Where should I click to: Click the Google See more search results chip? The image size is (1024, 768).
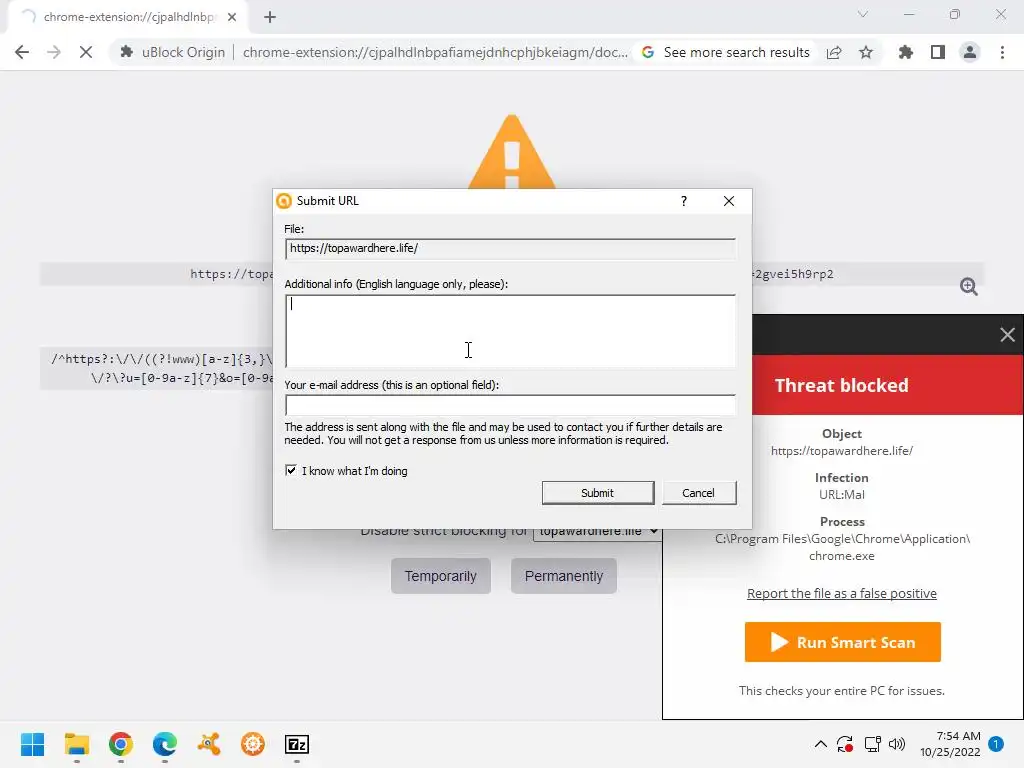pos(726,52)
